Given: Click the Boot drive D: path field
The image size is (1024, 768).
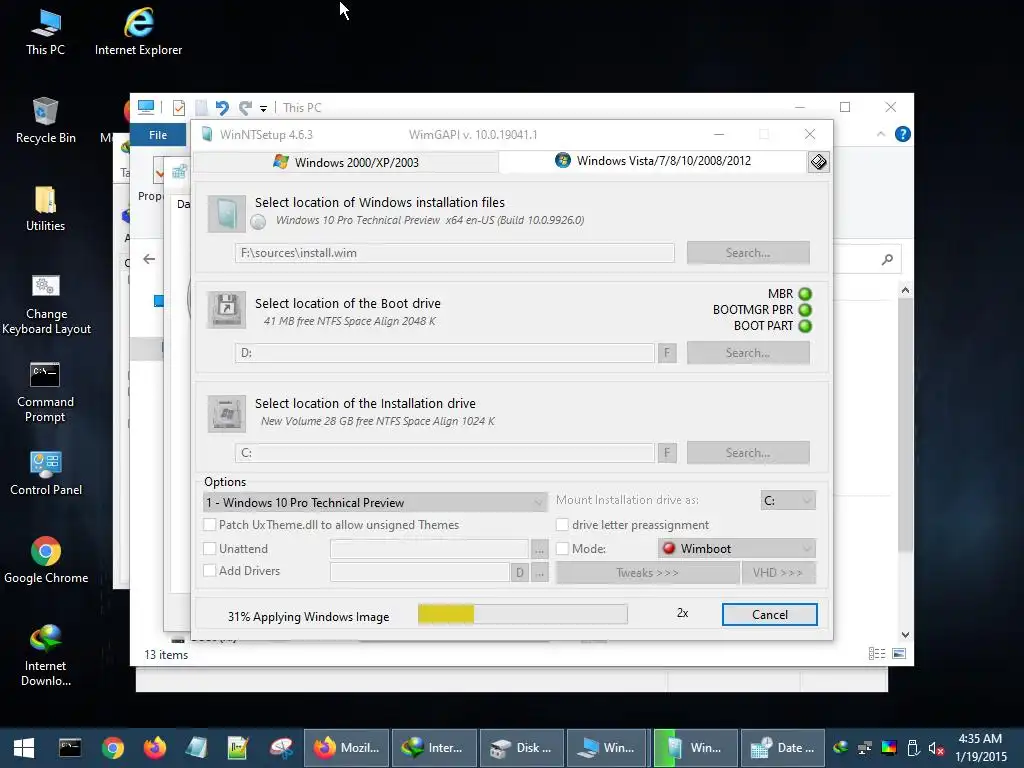Looking at the screenshot, I should point(445,353).
